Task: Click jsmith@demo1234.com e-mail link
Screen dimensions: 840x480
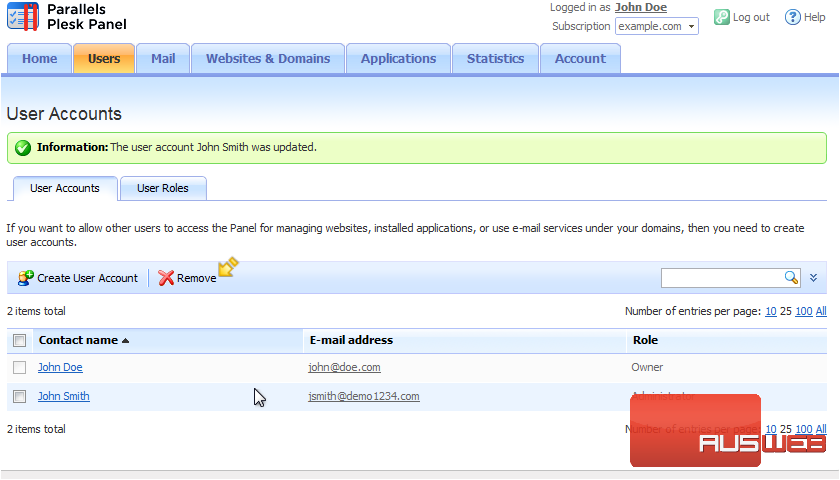Action: click(364, 396)
